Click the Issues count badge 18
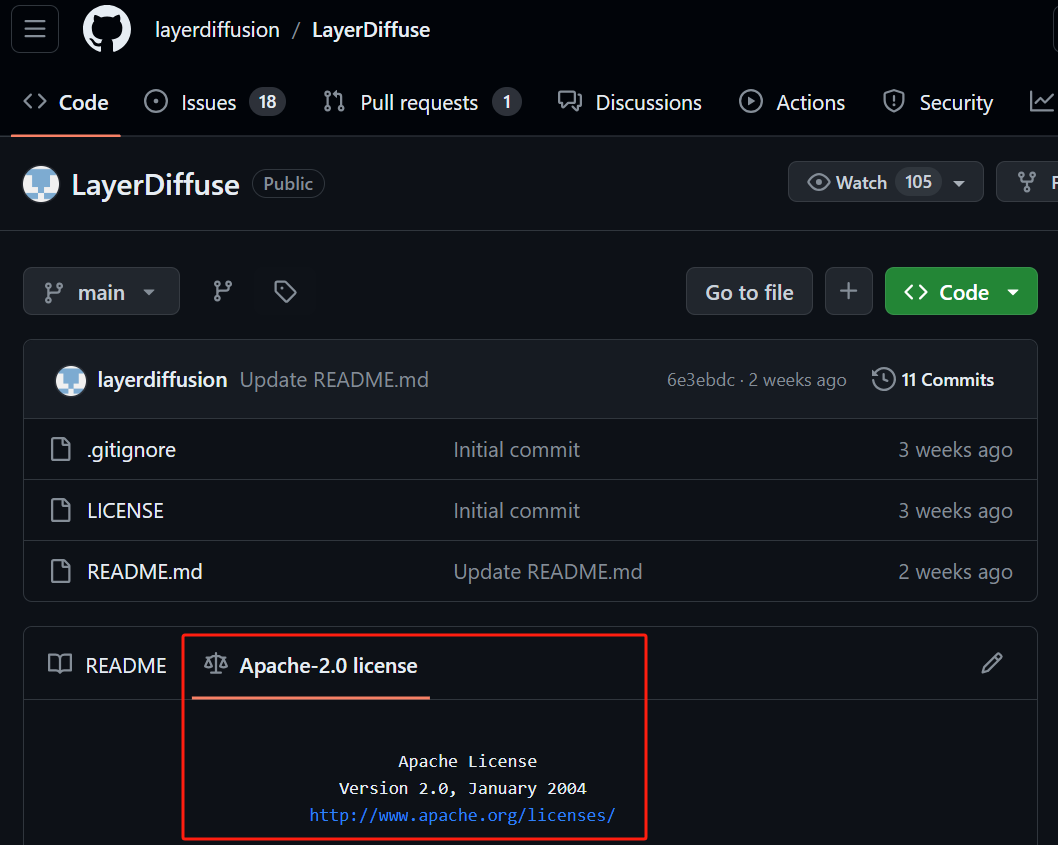The width and height of the screenshot is (1058, 845). (268, 102)
